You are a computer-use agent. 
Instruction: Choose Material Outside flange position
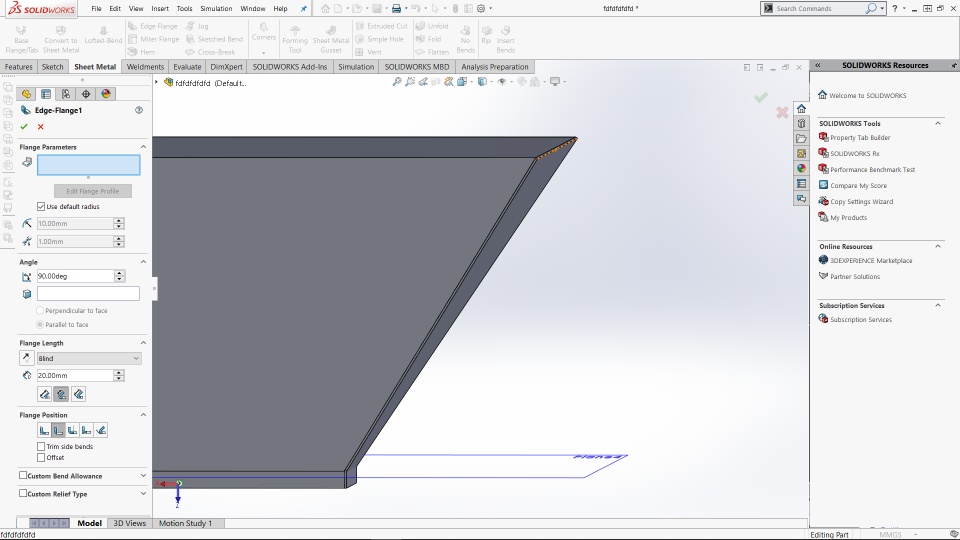pos(58,430)
